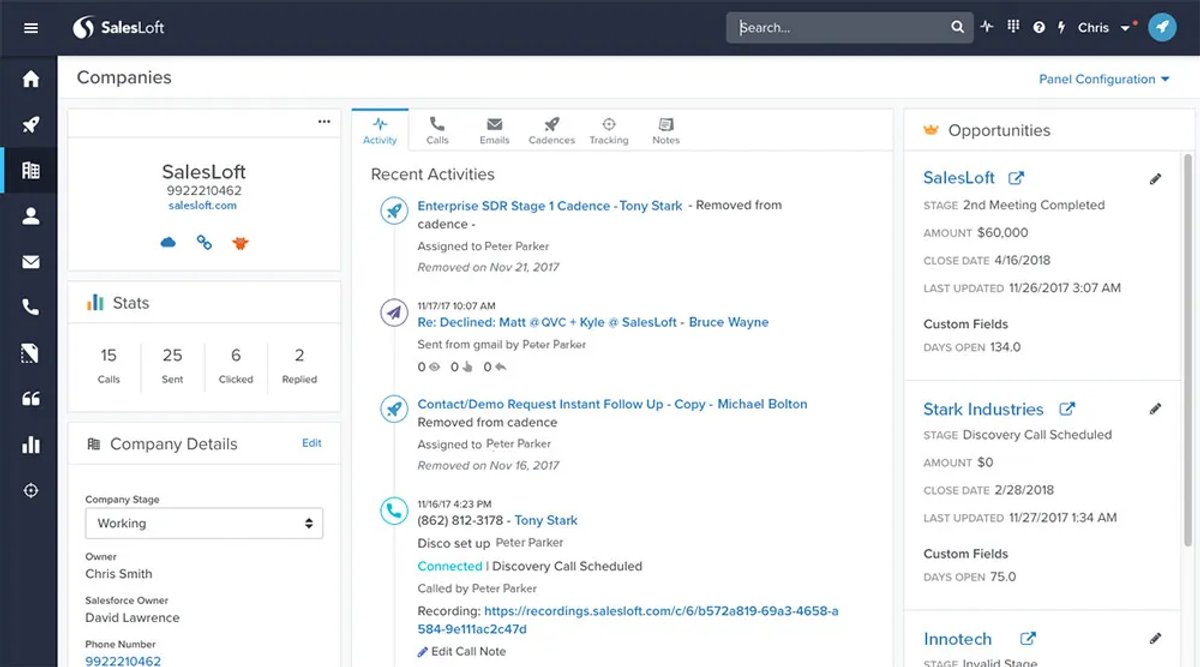
Task: Switch to the Activity tab
Action: click(380, 130)
